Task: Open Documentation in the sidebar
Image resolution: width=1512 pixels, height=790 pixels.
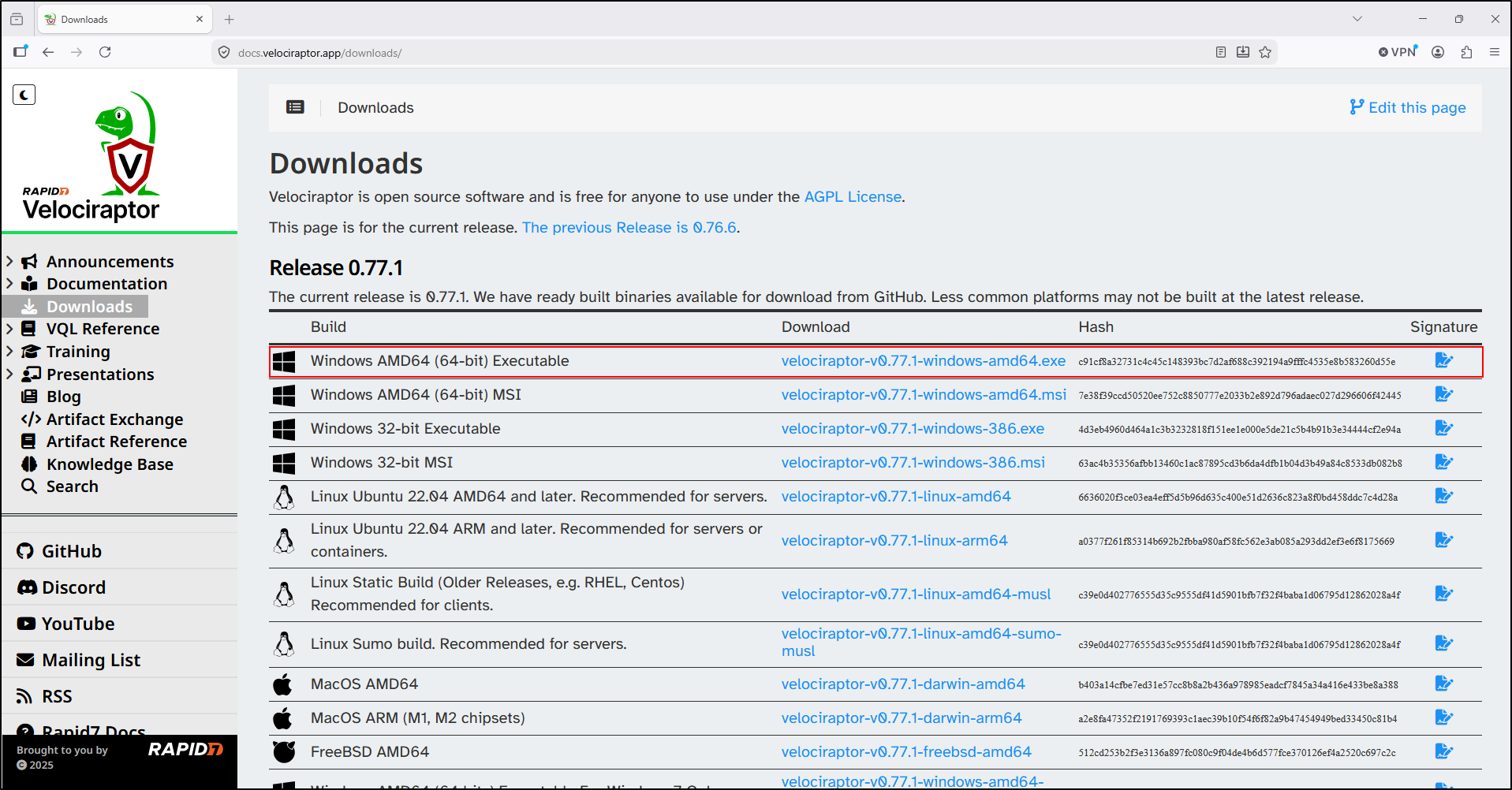Action: [106, 283]
